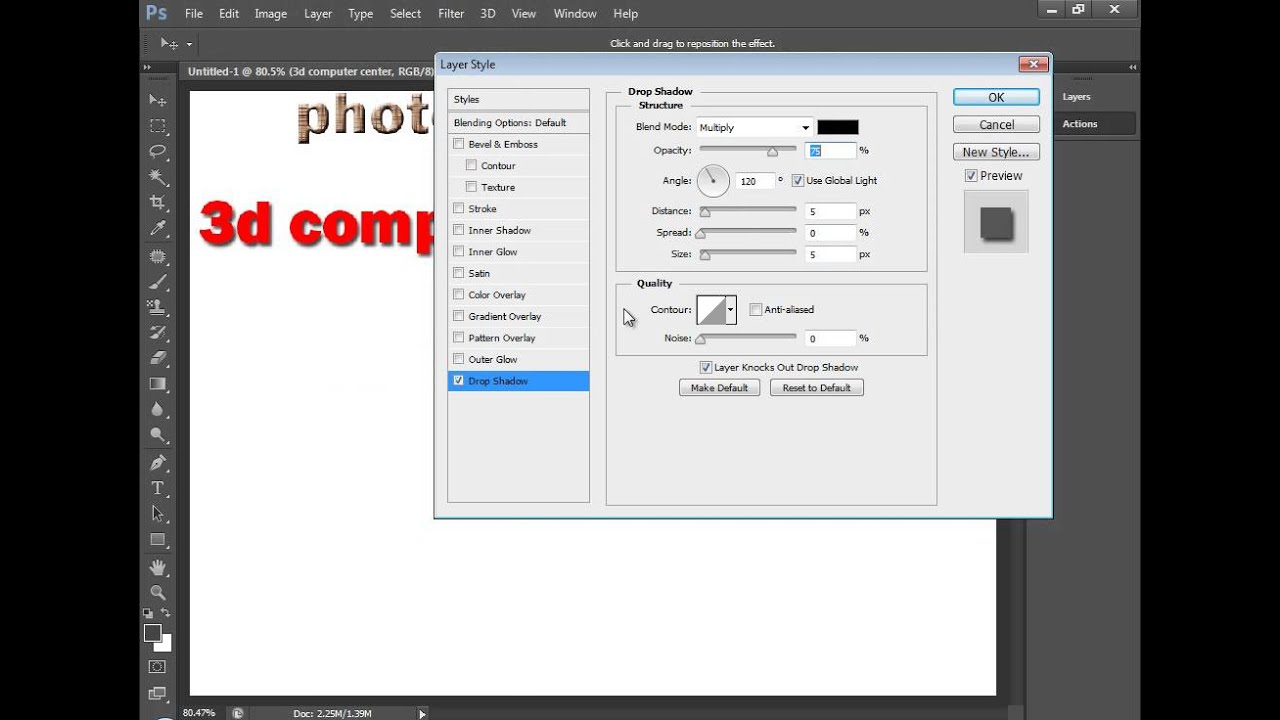1280x720 pixels.
Task: Click the New Style... button
Action: click(996, 152)
